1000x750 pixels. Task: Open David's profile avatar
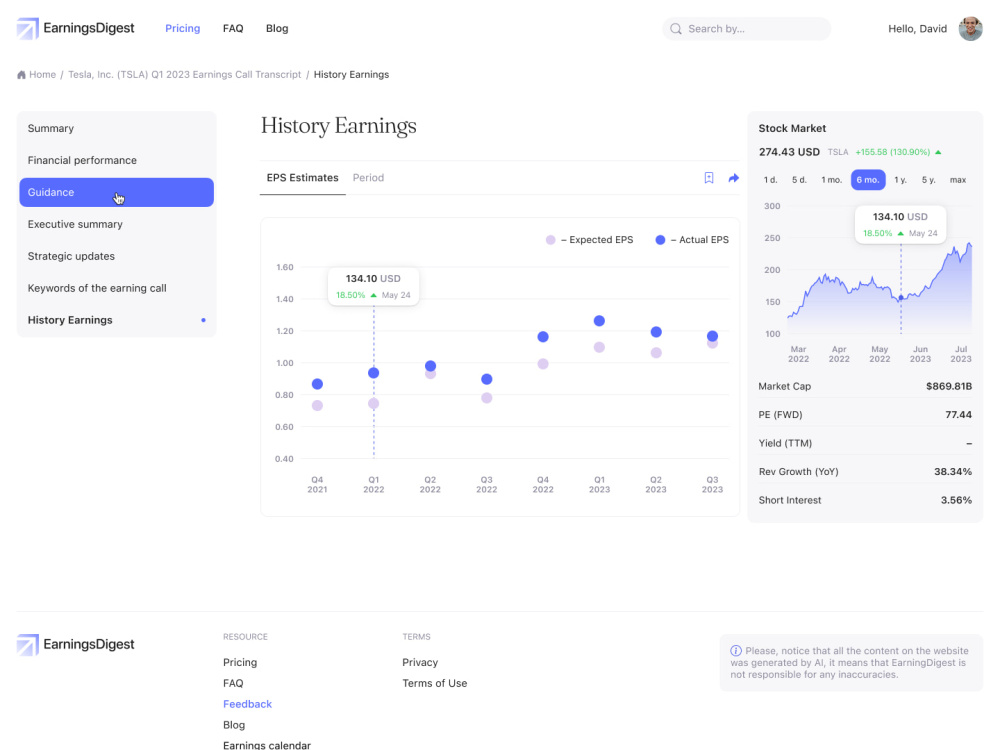click(971, 29)
